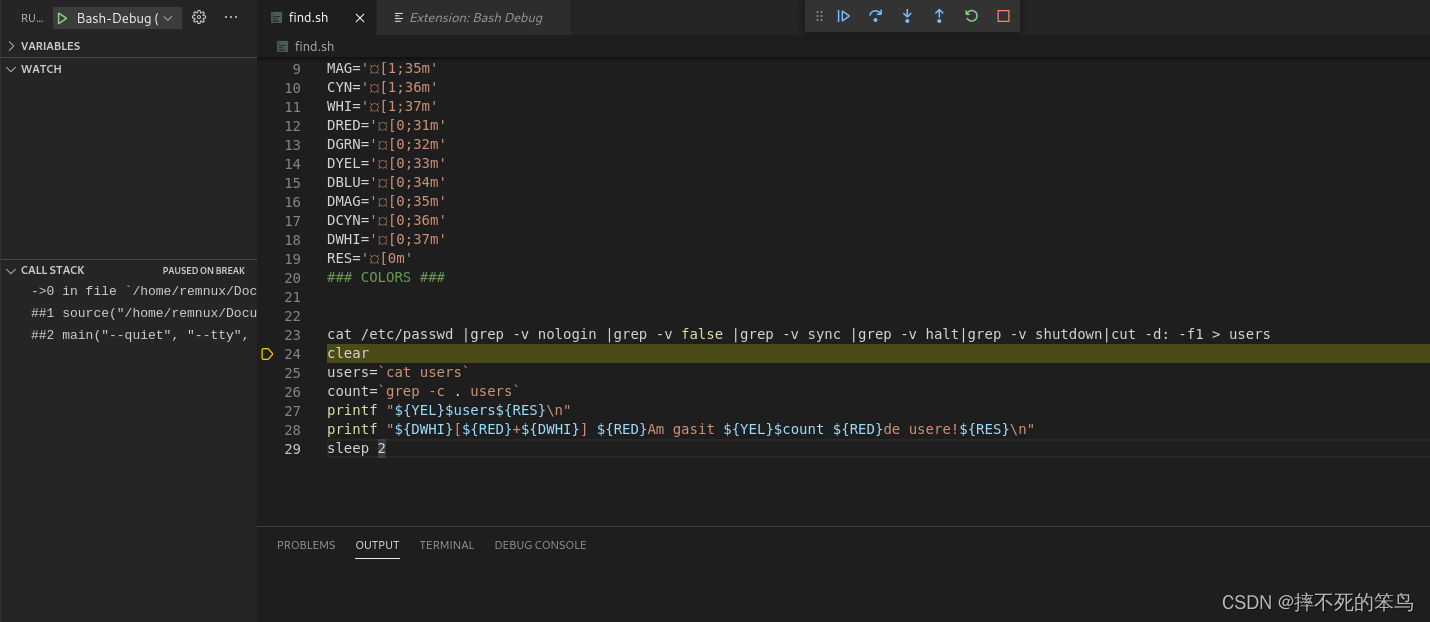Click the printf "${YEL}$users" line

[449, 410]
